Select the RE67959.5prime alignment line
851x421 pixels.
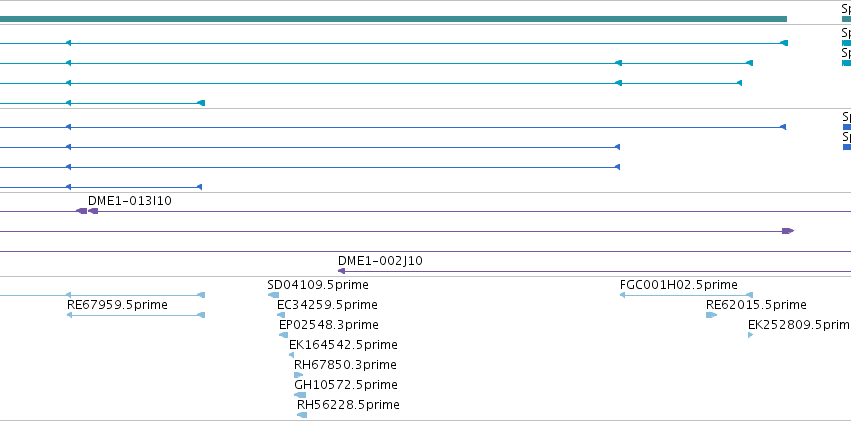click(136, 315)
